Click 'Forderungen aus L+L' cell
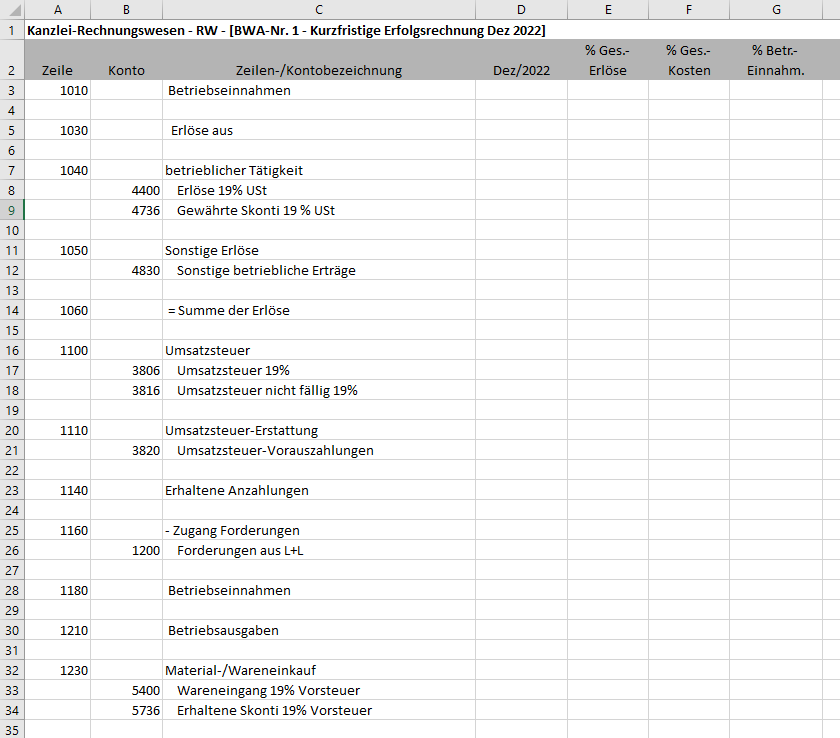The height and width of the screenshot is (738, 840). [x=319, y=551]
